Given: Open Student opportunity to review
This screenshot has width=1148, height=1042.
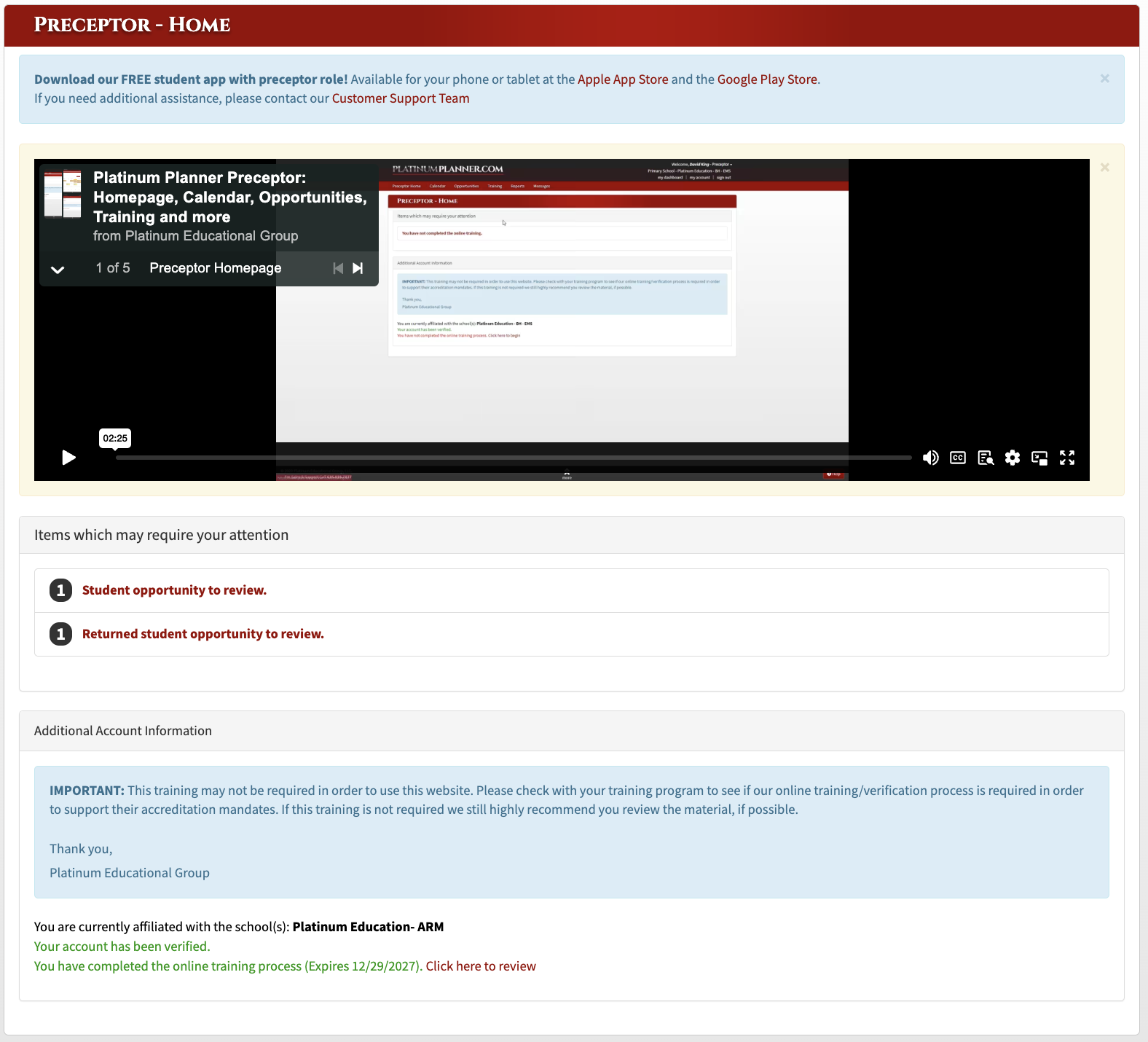Looking at the screenshot, I should pyautogui.click(x=174, y=590).
